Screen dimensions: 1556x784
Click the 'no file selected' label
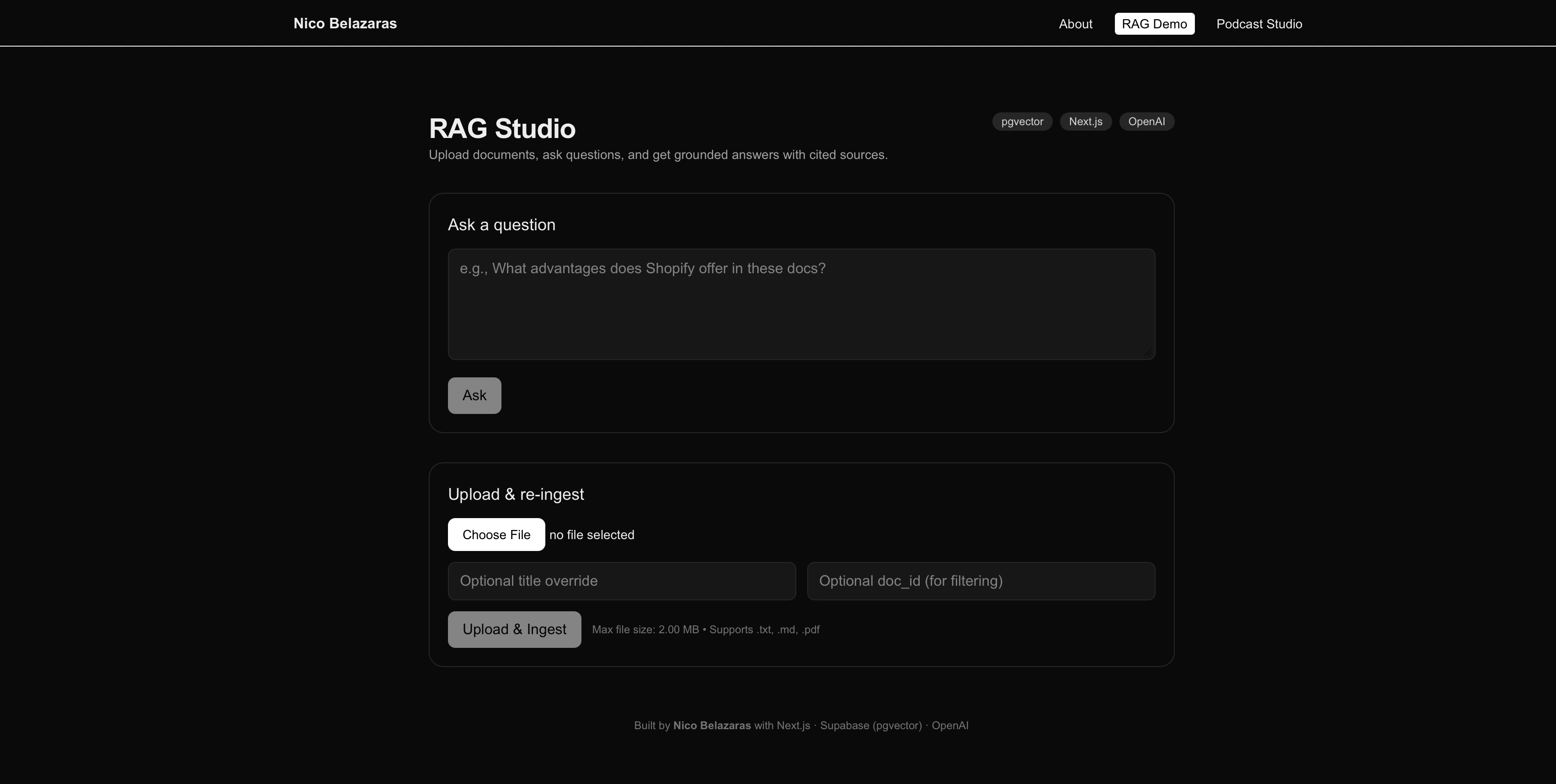click(592, 534)
